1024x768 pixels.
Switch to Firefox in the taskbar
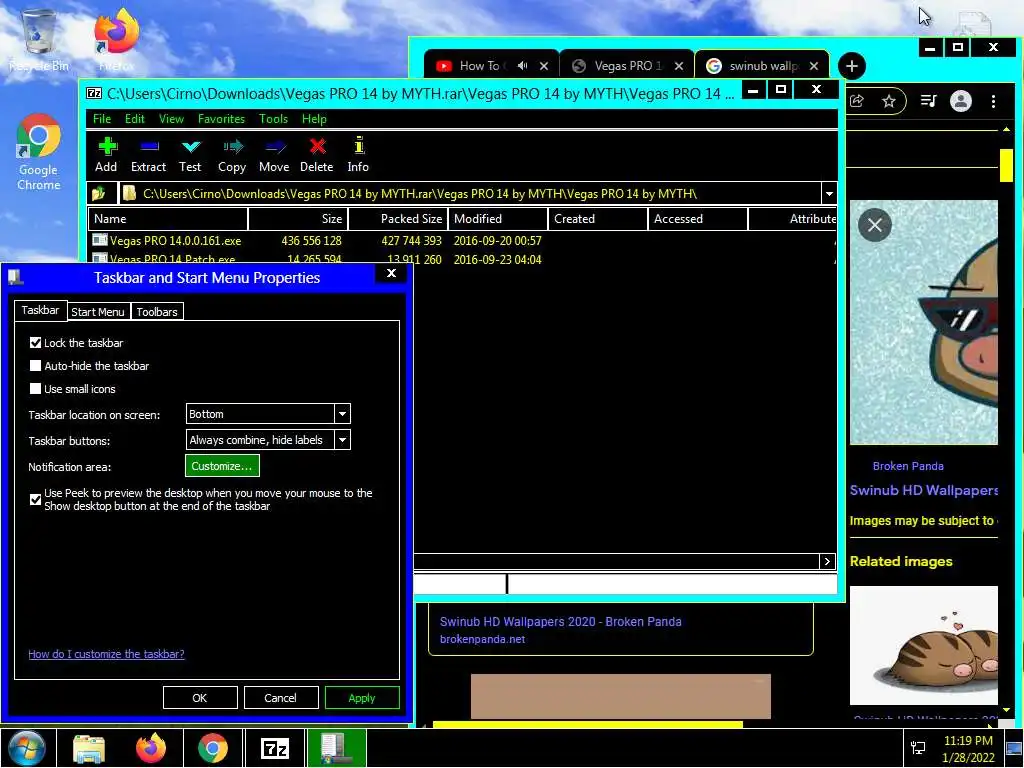pyautogui.click(x=151, y=748)
